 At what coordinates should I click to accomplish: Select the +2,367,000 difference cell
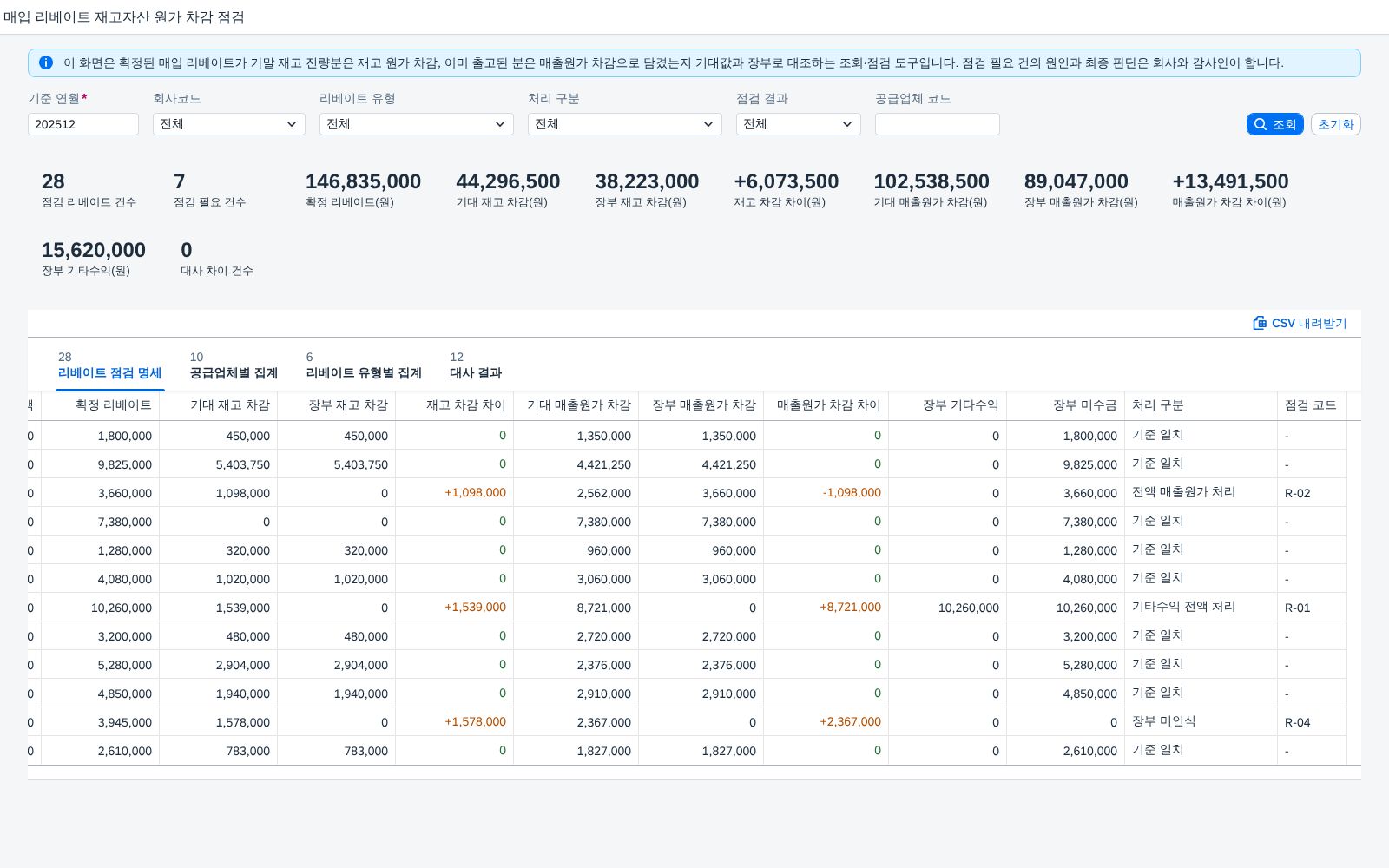point(826,721)
